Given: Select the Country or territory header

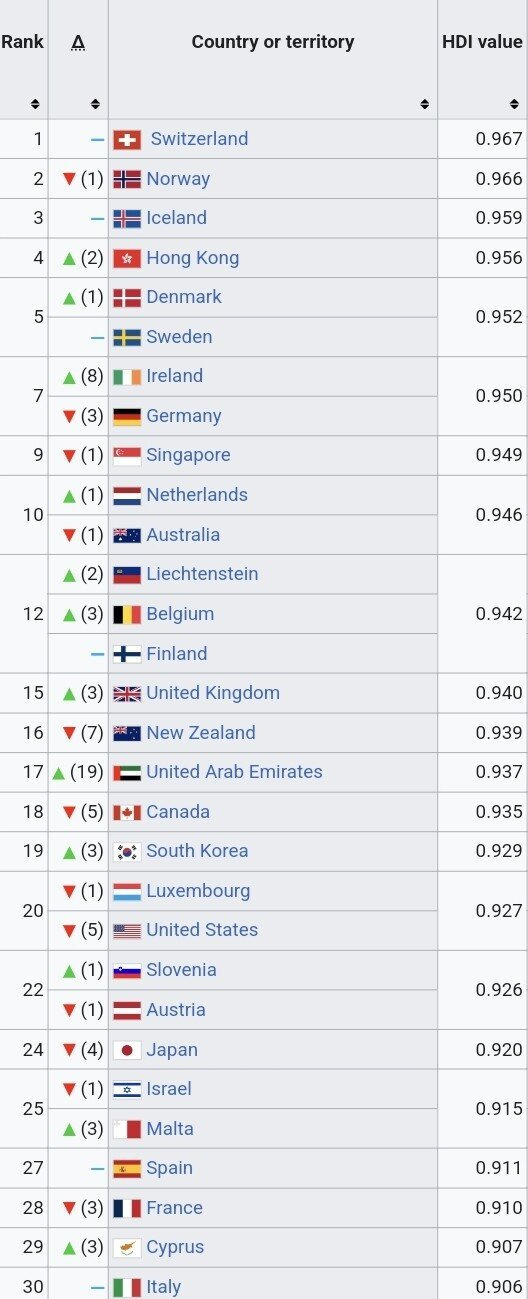Looking at the screenshot, I should (x=273, y=42).
